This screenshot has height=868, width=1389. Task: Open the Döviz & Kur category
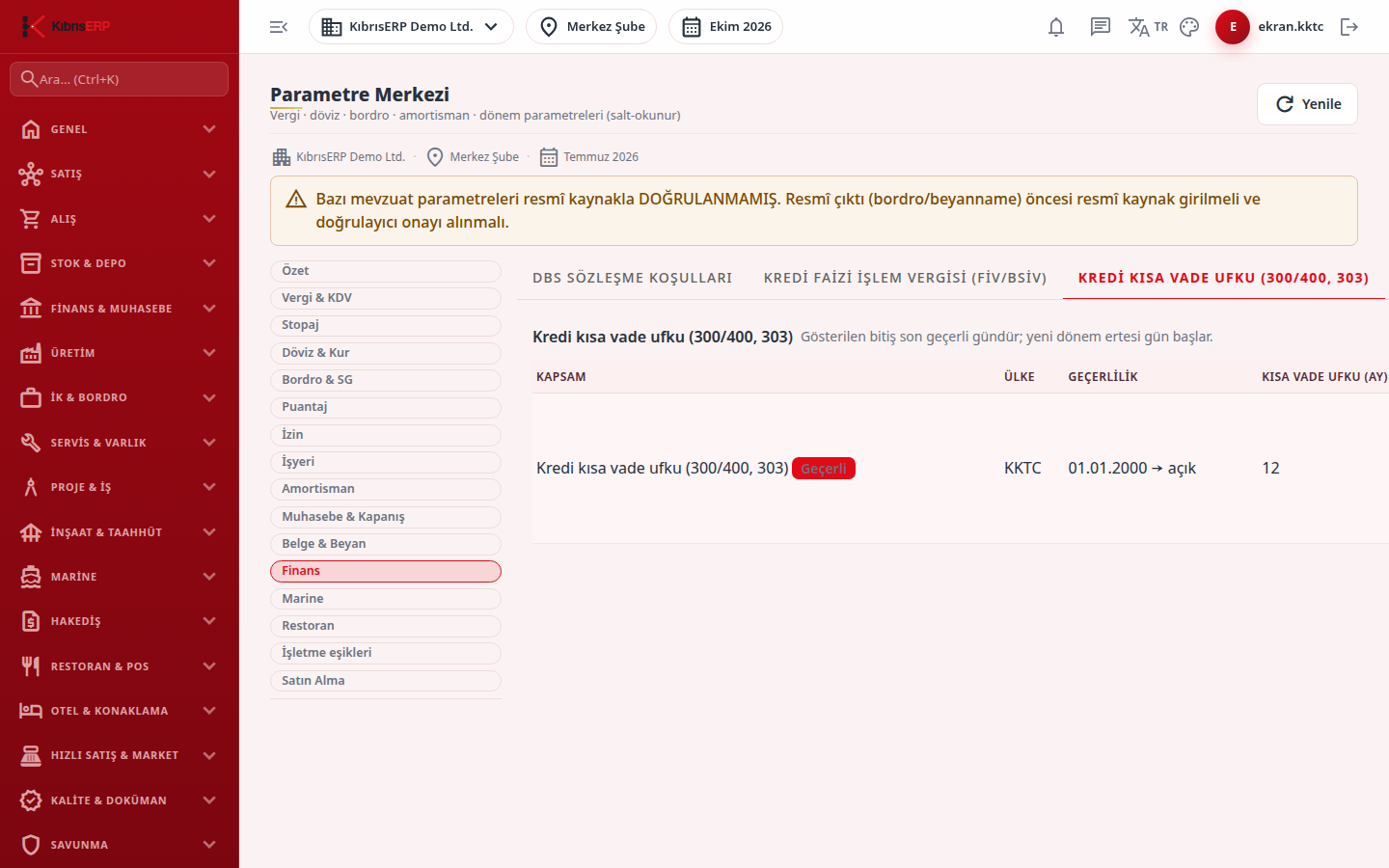[x=386, y=353]
